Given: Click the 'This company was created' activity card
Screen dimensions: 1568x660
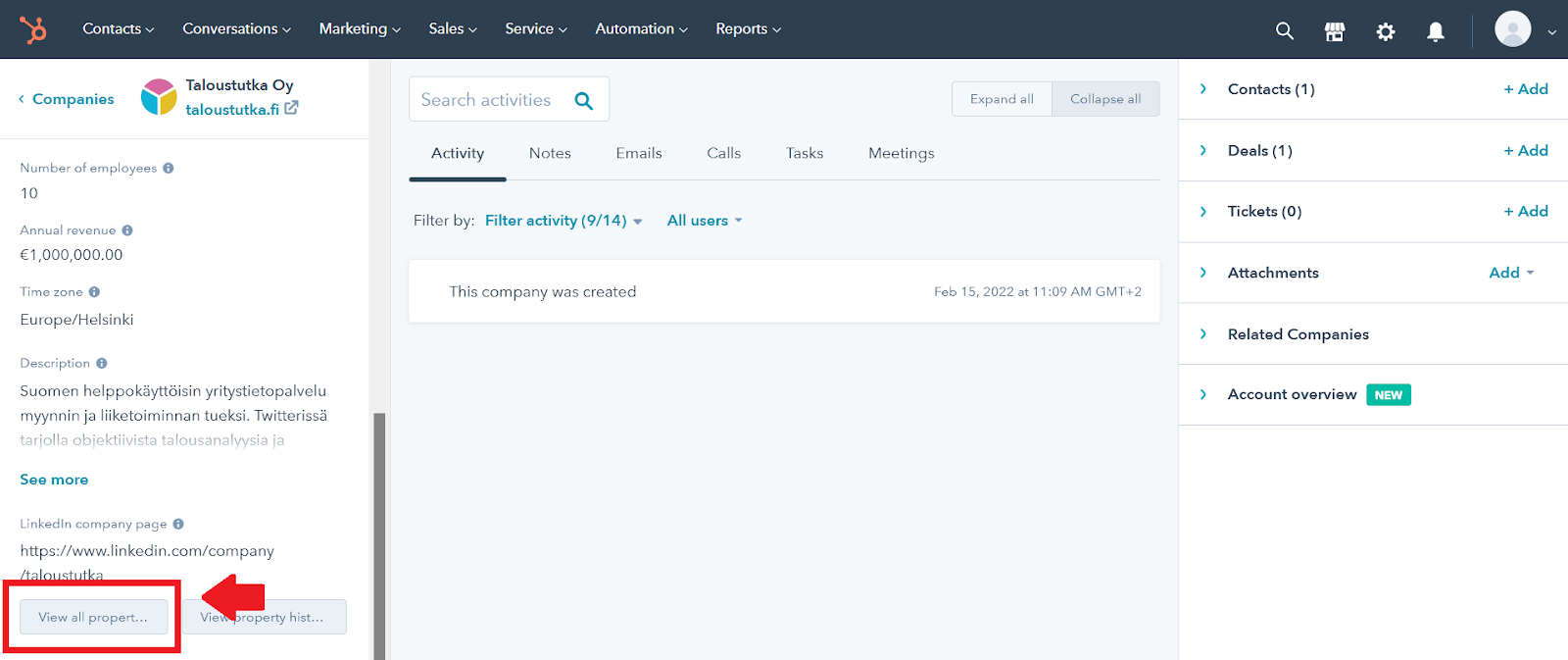Looking at the screenshot, I should click(784, 291).
